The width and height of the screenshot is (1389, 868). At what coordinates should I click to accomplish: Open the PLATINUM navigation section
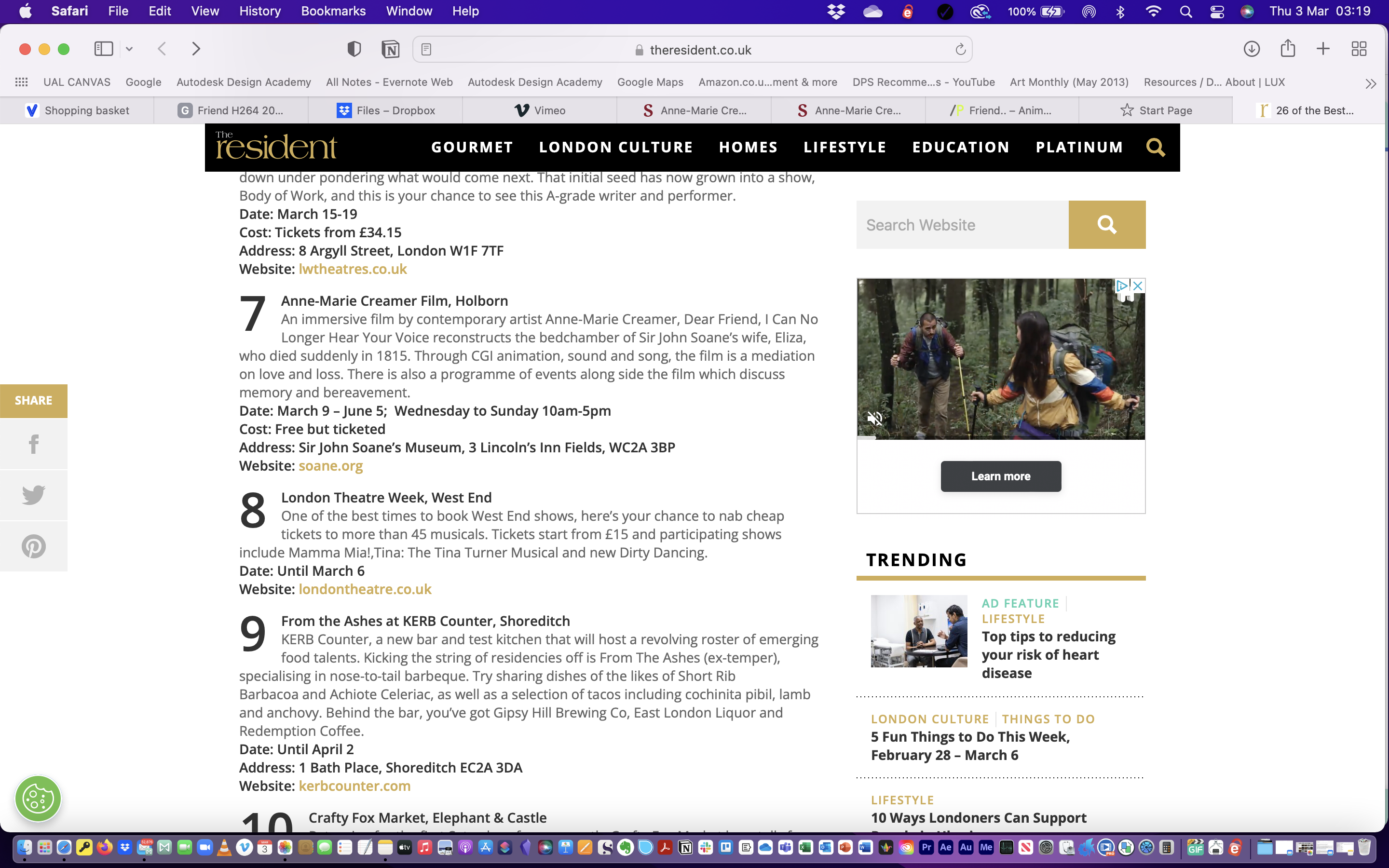pos(1079,147)
